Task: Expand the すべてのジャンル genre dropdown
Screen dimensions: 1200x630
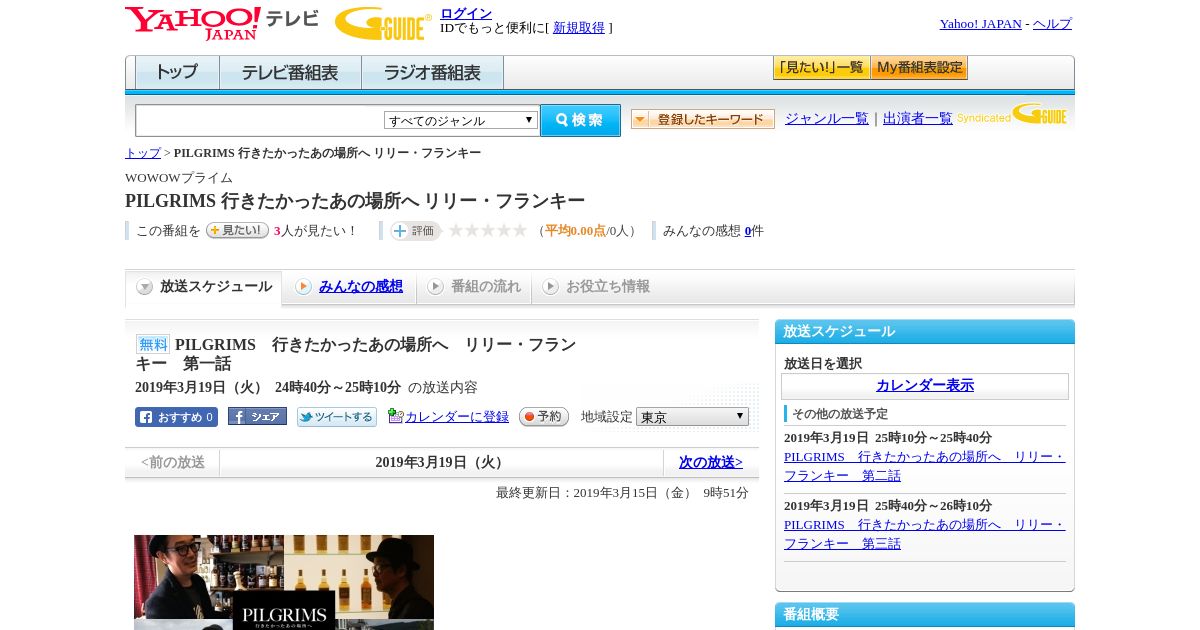Action: point(461,120)
